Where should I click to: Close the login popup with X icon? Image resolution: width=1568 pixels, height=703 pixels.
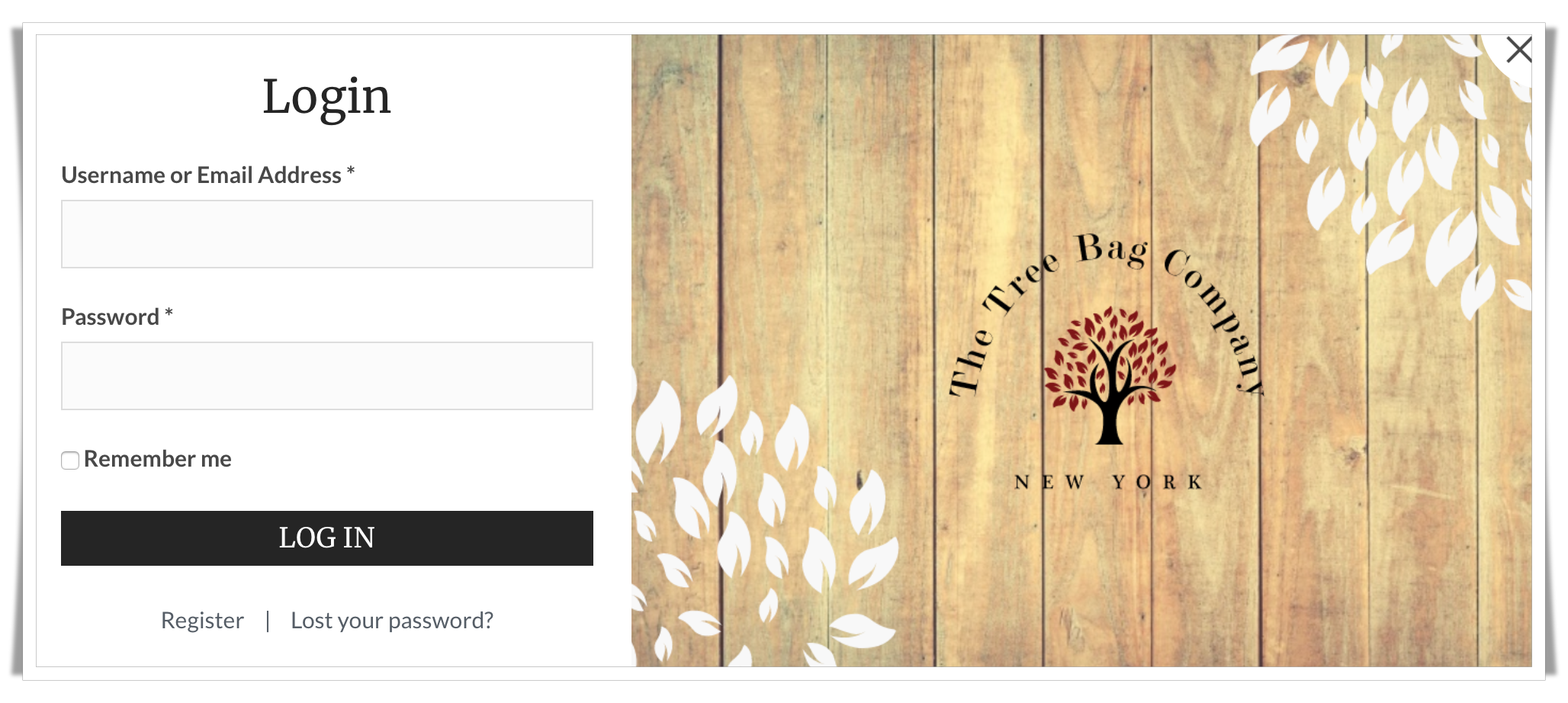1518,50
